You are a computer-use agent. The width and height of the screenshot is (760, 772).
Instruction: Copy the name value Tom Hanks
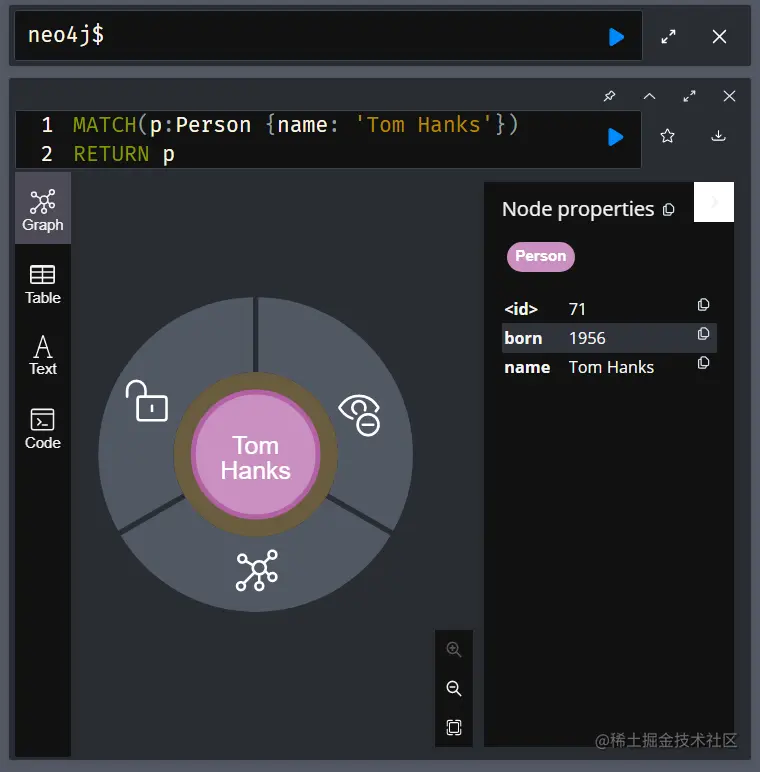tap(703, 363)
